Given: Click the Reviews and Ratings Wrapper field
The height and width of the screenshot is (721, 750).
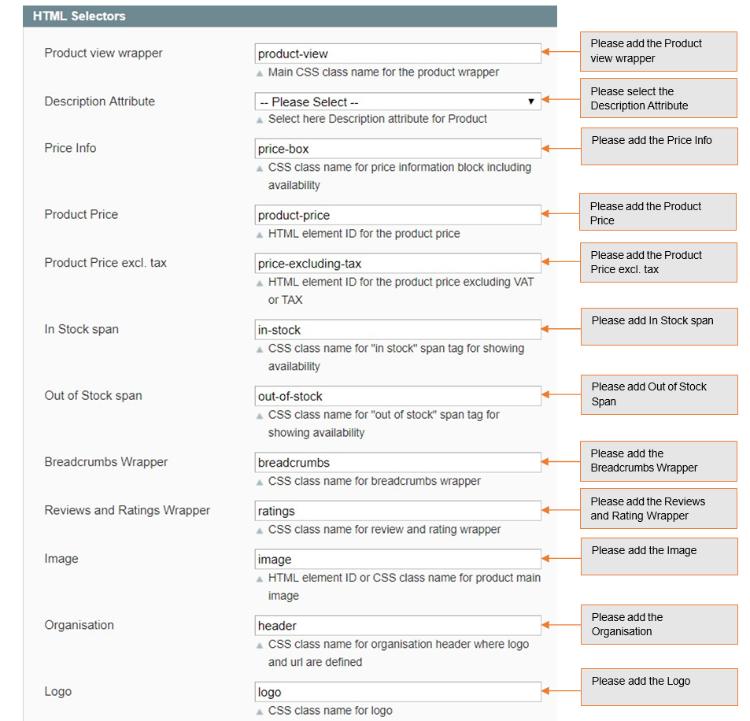Looking at the screenshot, I should (x=397, y=511).
